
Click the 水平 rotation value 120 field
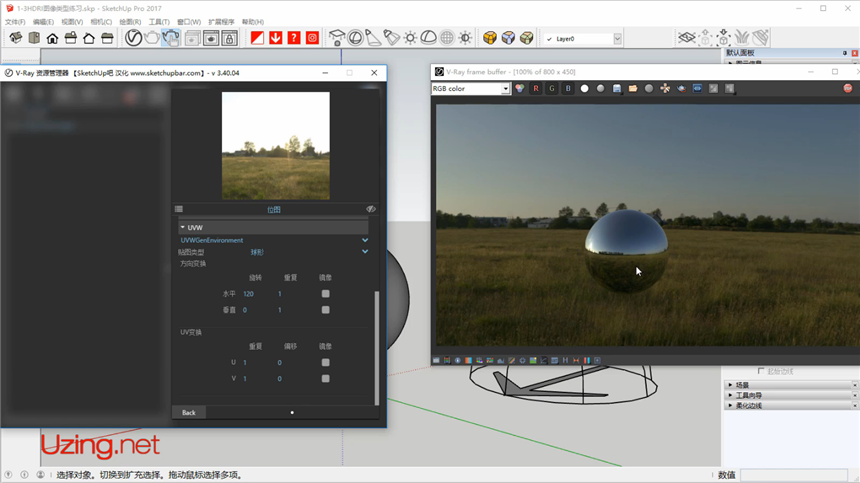tap(249, 294)
